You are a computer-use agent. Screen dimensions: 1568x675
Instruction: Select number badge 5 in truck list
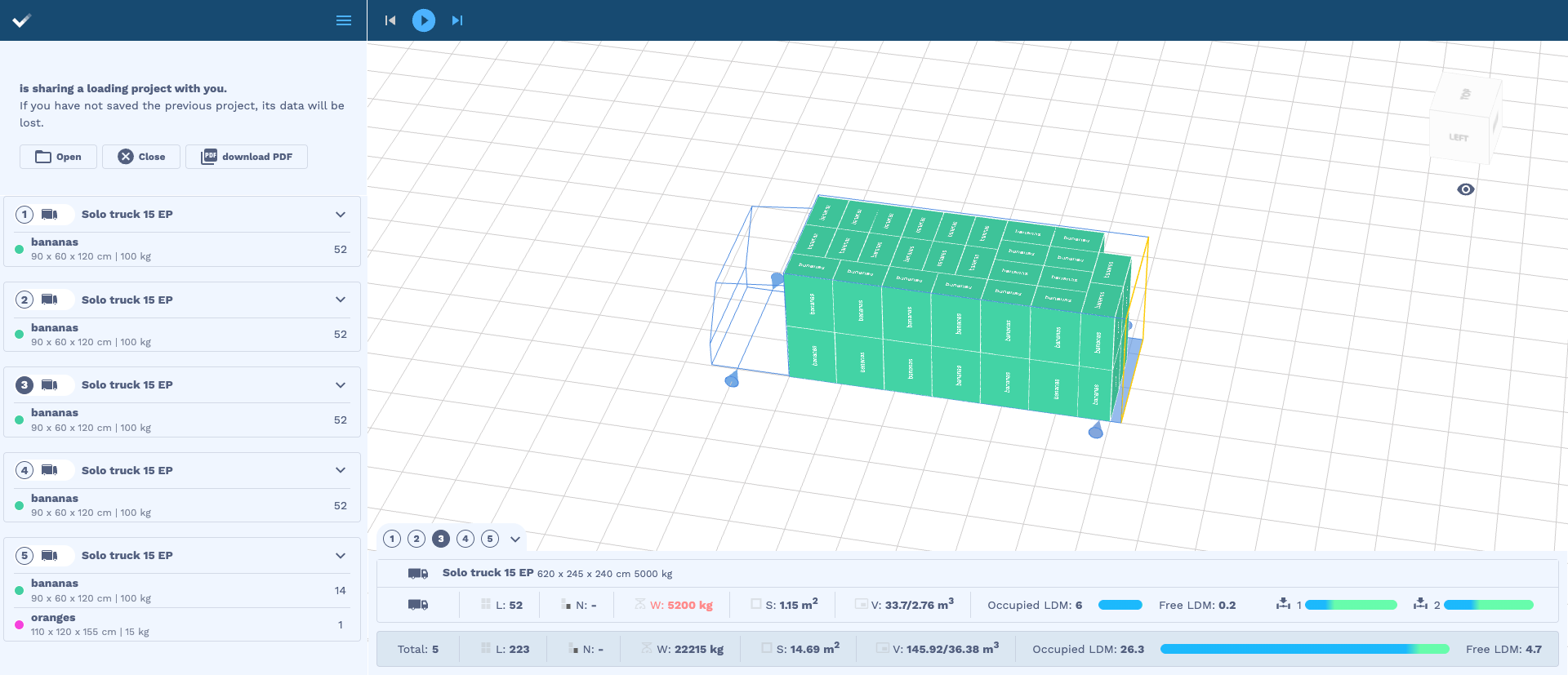(x=24, y=556)
